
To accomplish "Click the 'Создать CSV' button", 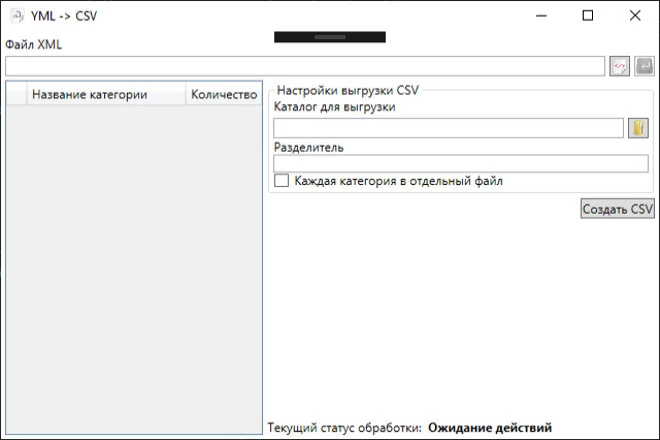I will tap(617, 208).
